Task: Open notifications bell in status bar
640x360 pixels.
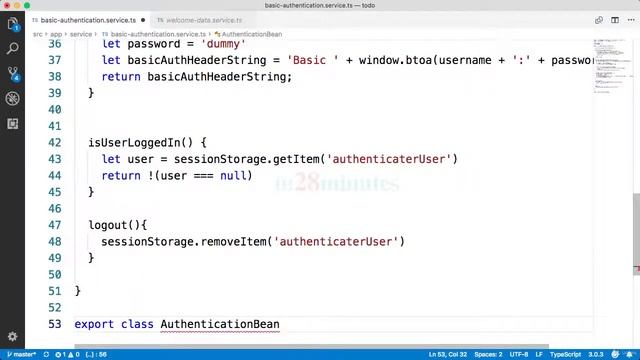Action: [630, 354]
